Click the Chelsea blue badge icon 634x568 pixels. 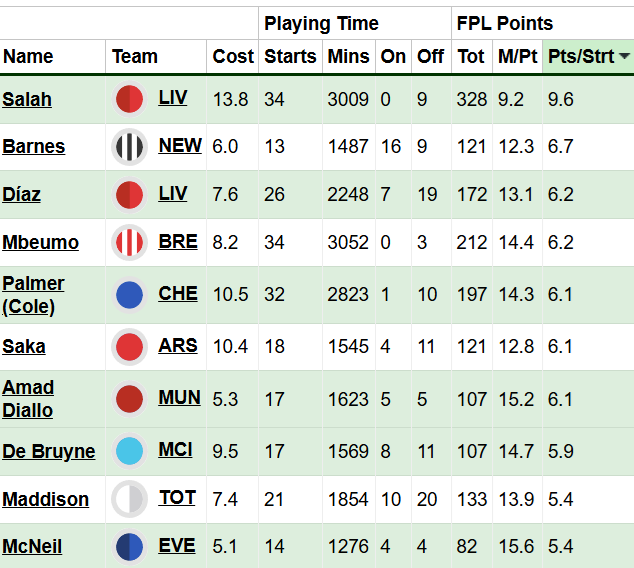pyautogui.click(x=130, y=295)
